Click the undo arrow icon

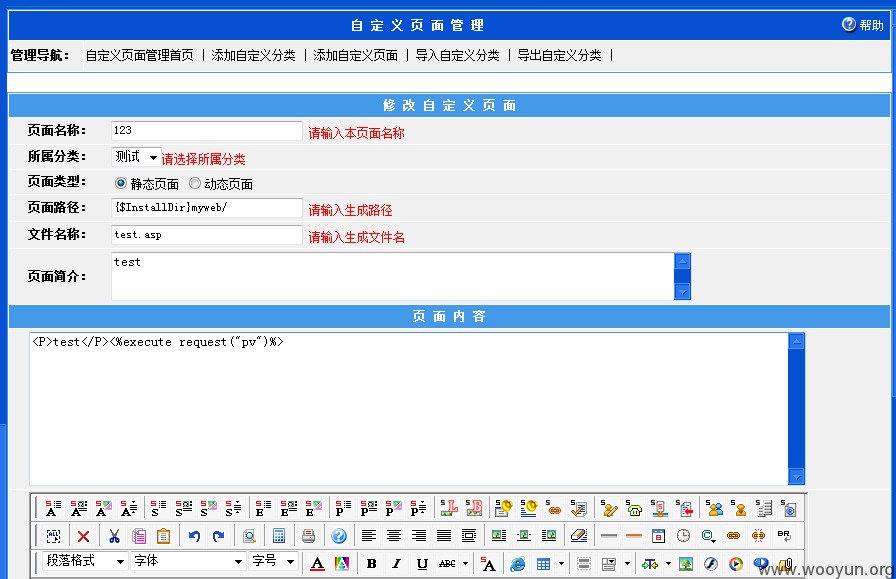[x=194, y=536]
